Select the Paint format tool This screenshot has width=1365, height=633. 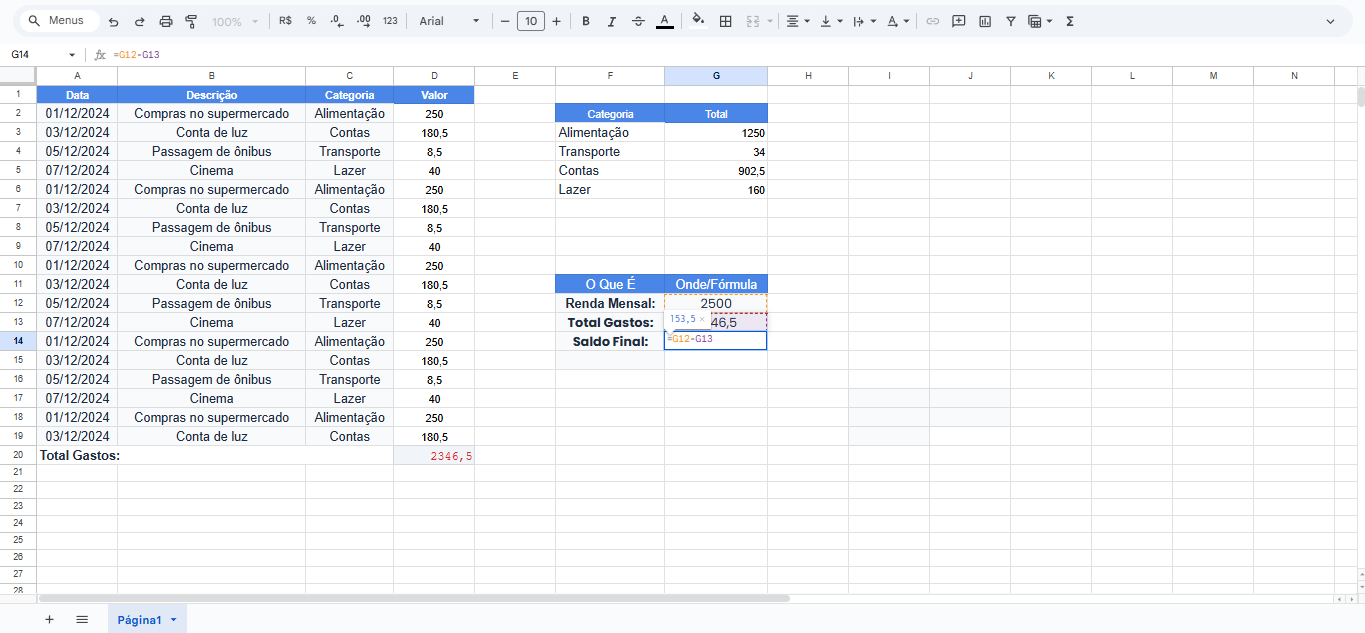pyautogui.click(x=191, y=21)
